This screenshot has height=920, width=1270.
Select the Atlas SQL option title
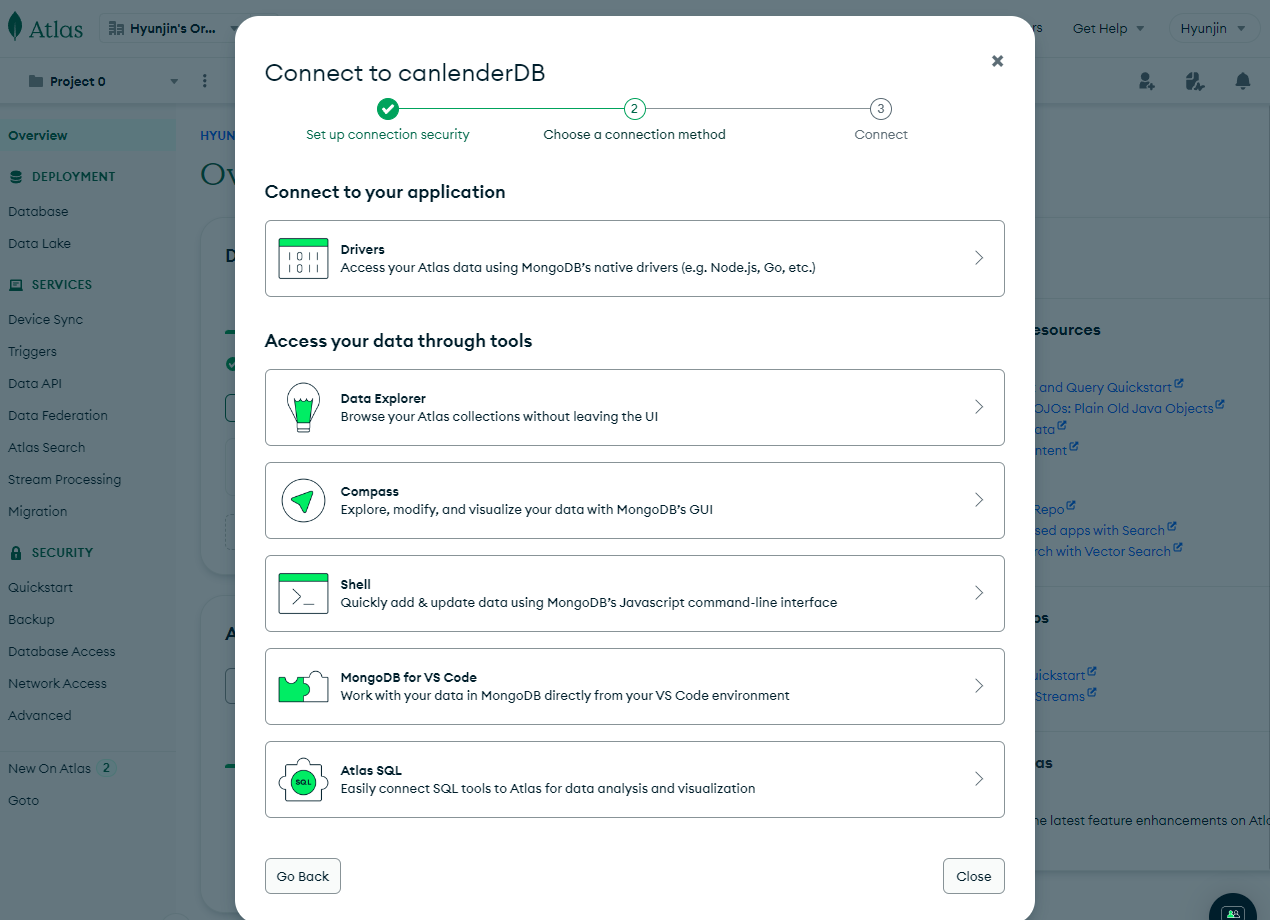(x=371, y=770)
